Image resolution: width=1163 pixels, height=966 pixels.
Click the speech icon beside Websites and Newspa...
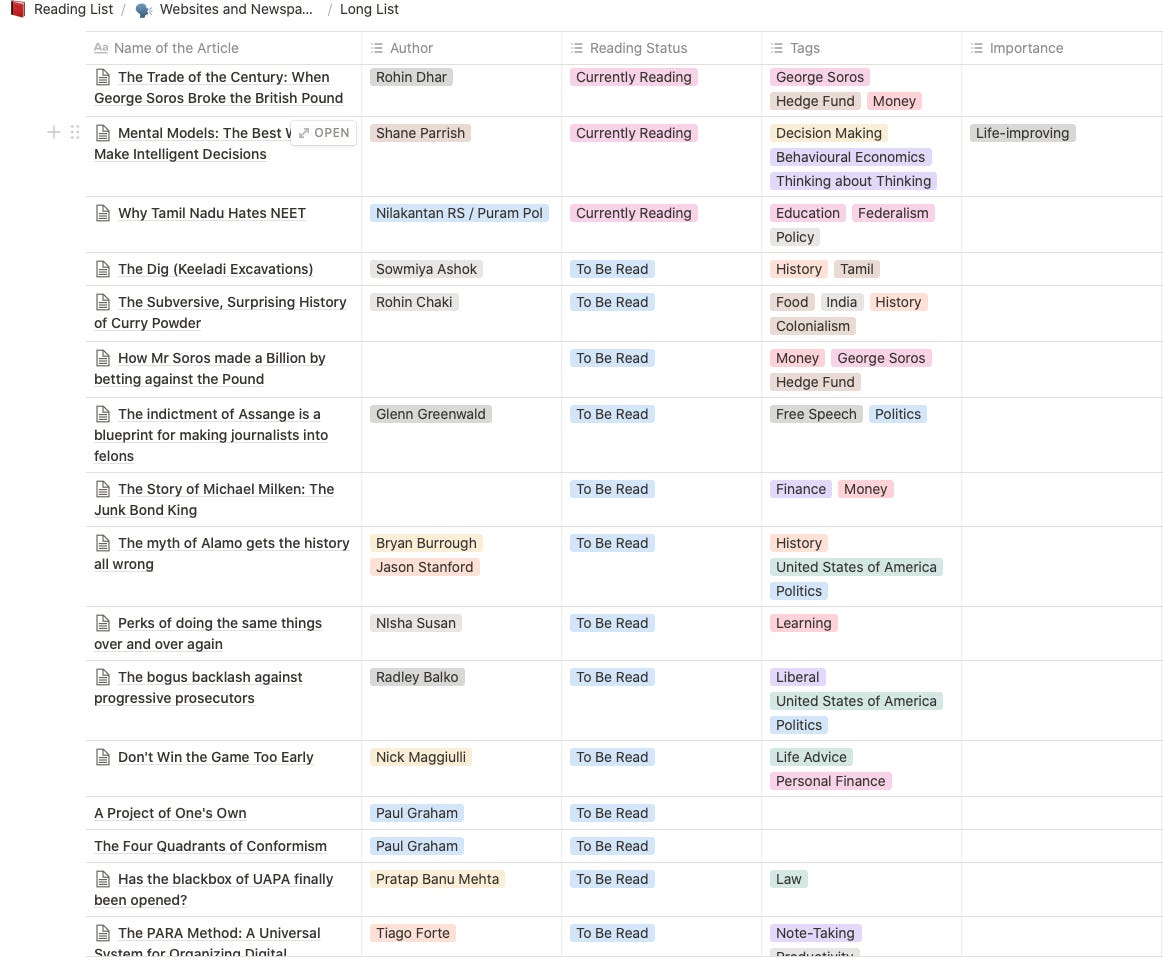(144, 10)
